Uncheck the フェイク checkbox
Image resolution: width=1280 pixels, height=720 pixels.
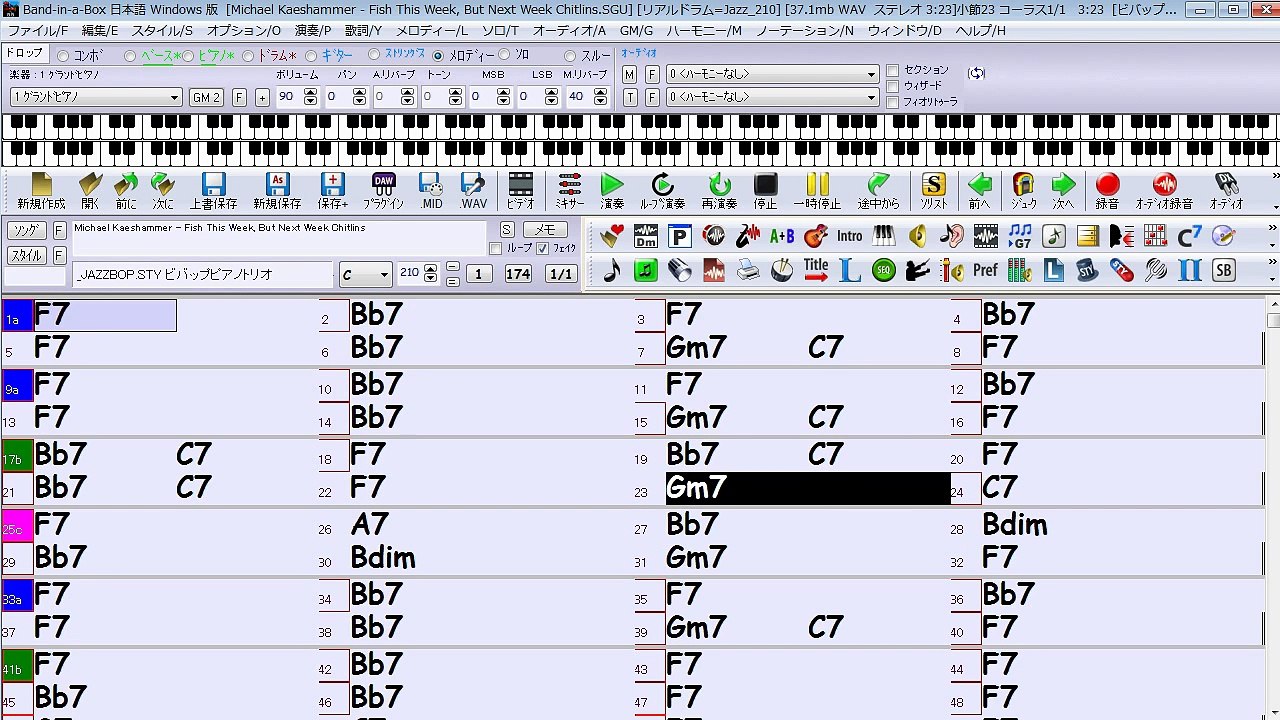(543, 248)
